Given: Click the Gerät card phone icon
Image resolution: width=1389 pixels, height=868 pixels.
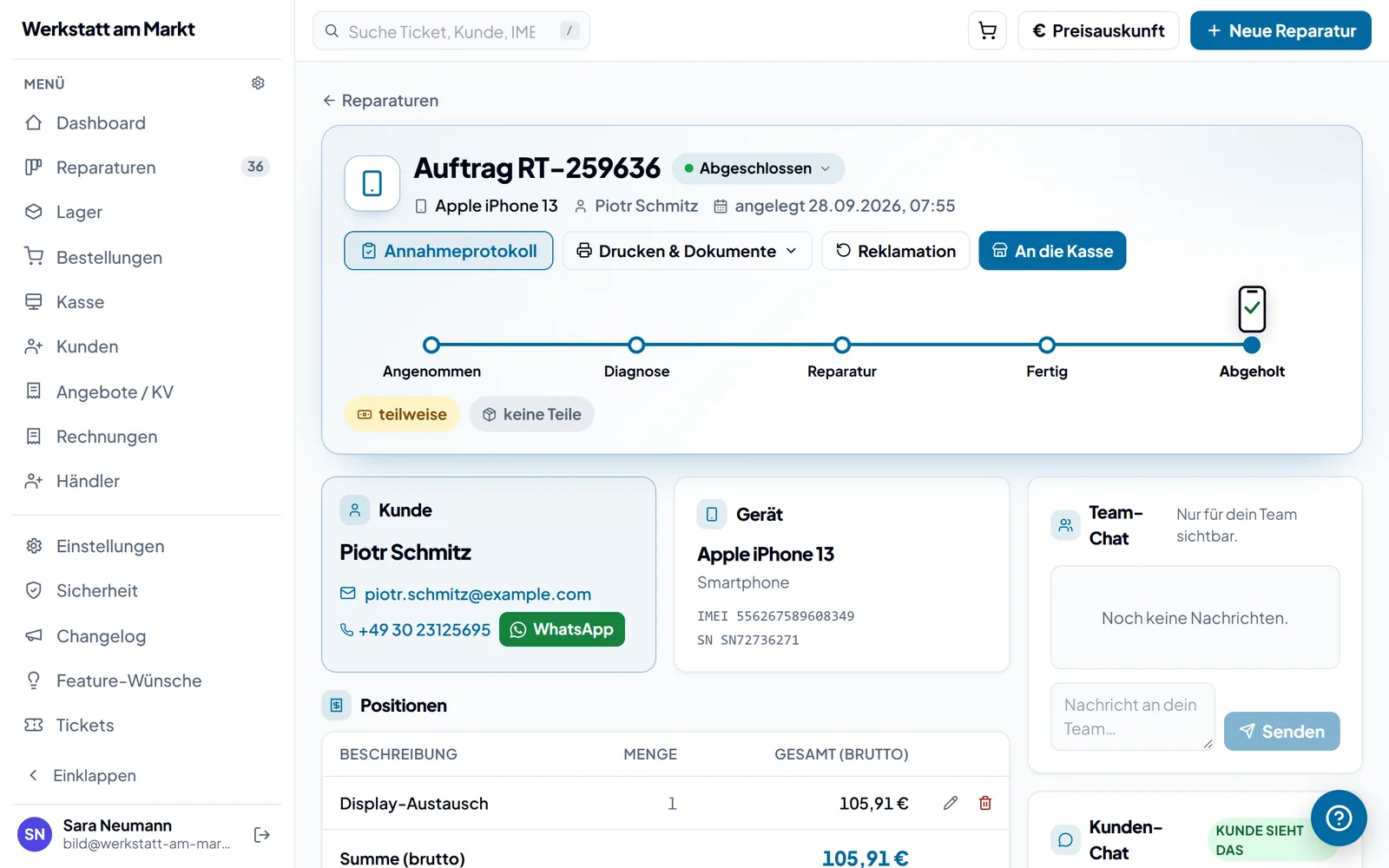Looking at the screenshot, I should click(712, 515).
